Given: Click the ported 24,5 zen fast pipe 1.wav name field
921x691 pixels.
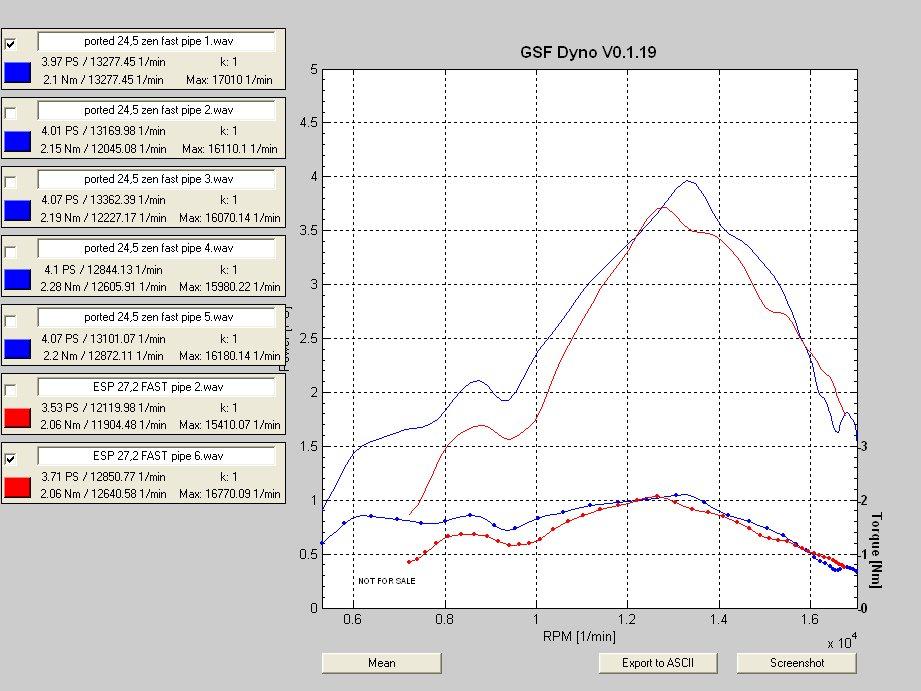Looking at the screenshot, I should [x=157, y=41].
